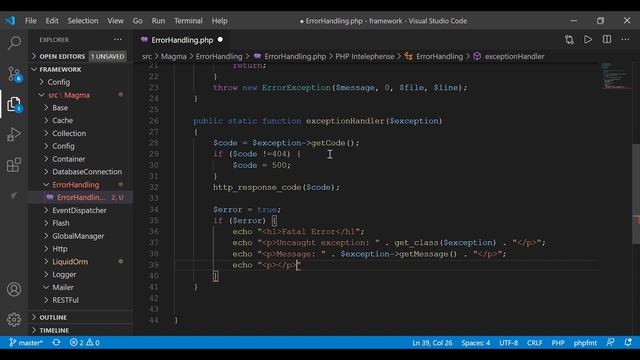Image resolution: width=640 pixels, height=360 pixels.
Task: Click the unsaved dot on ErrorHandling.php tab
Action: (x=220, y=40)
